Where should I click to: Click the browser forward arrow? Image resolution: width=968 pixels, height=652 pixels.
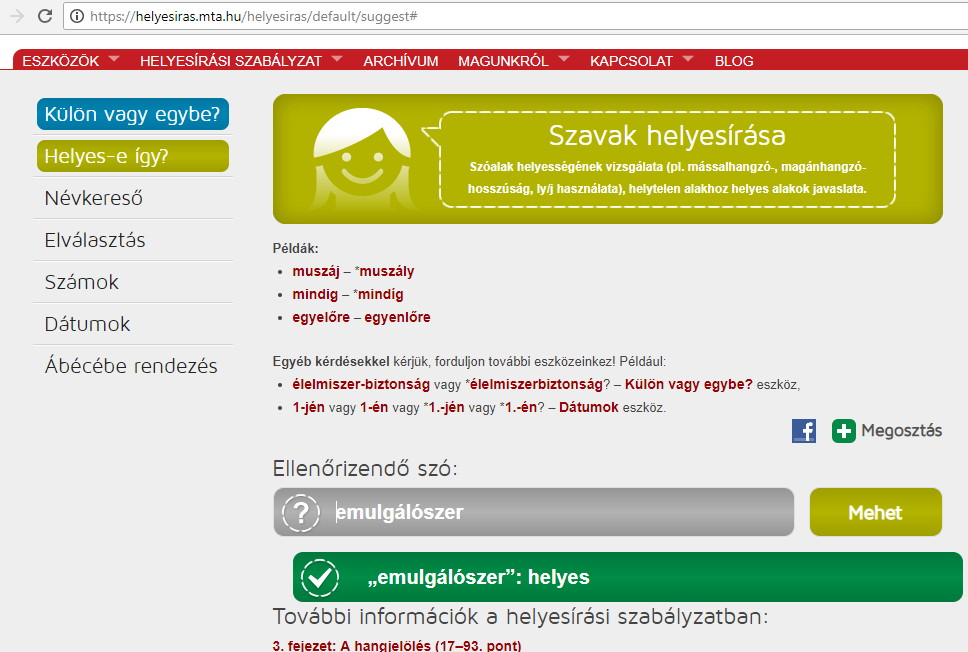point(15,16)
